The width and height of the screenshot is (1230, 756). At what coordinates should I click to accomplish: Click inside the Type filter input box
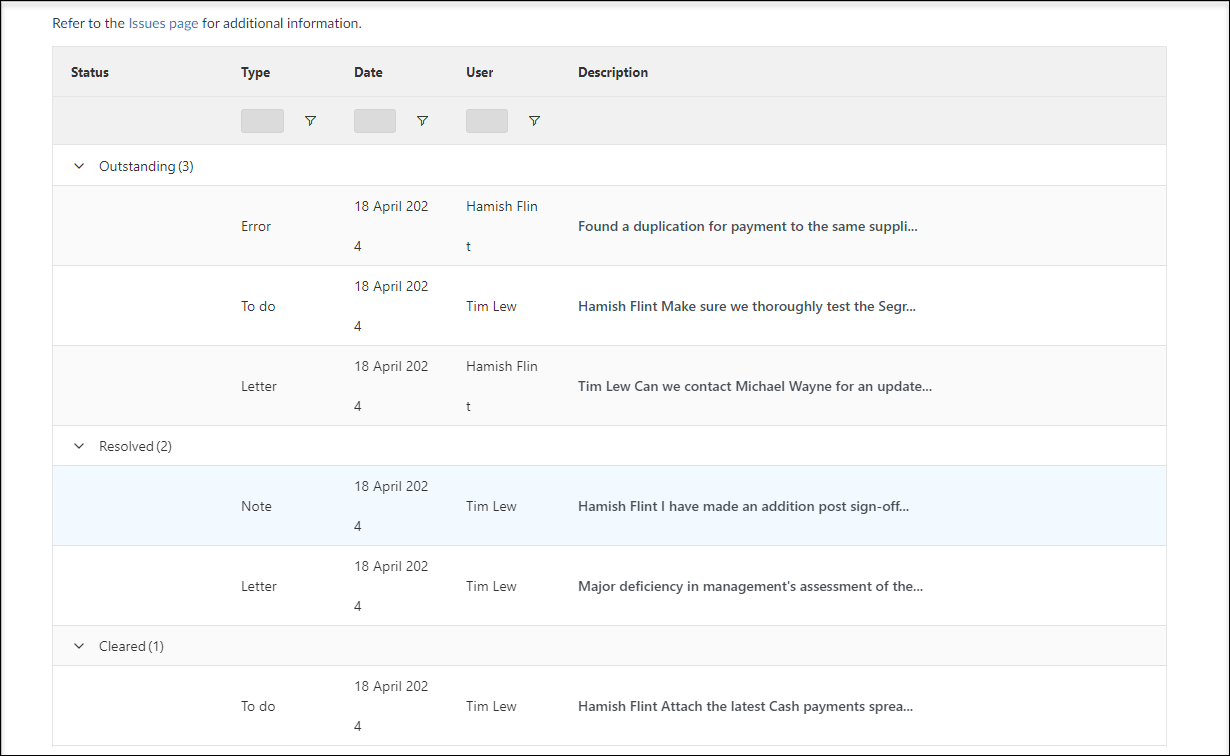262,120
